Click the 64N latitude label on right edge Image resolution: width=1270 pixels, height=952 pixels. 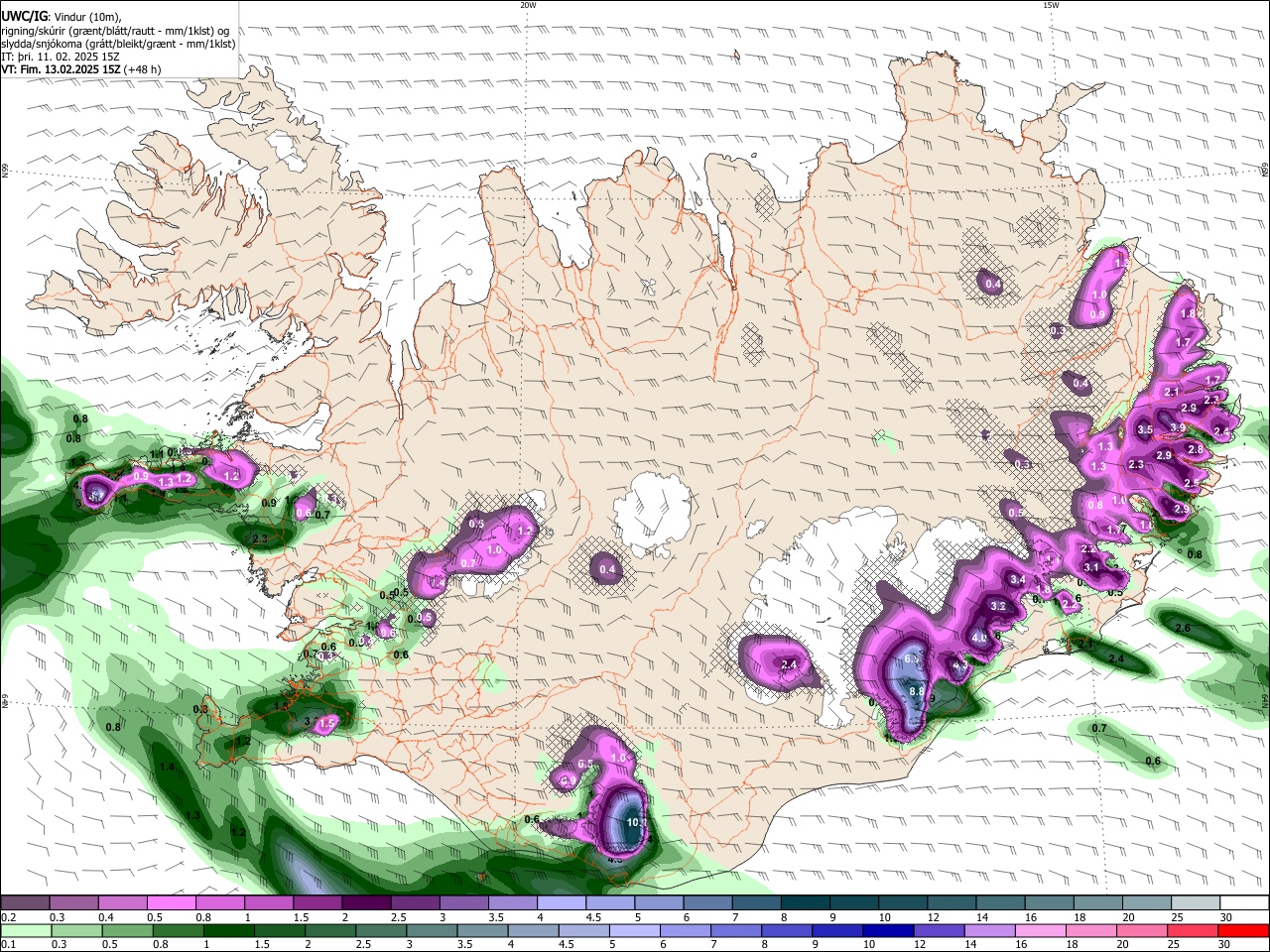click(1265, 702)
